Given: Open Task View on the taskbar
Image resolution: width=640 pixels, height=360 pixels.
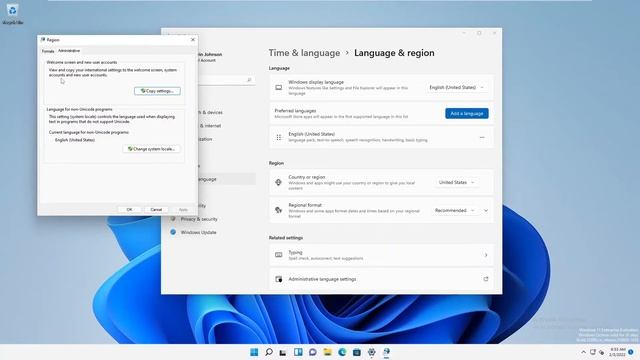Looking at the screenshot, I should [x=283, y=352].
